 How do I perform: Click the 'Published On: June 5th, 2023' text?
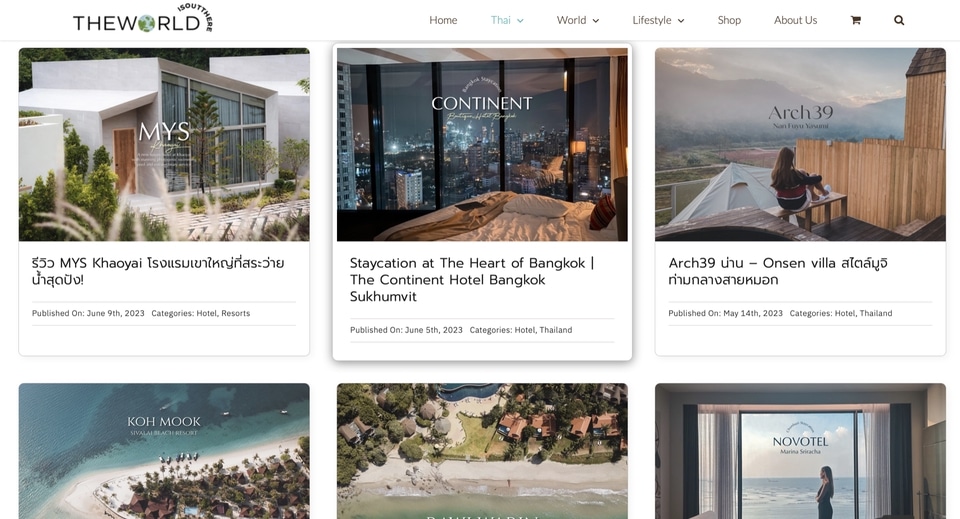tap(407, 330)
